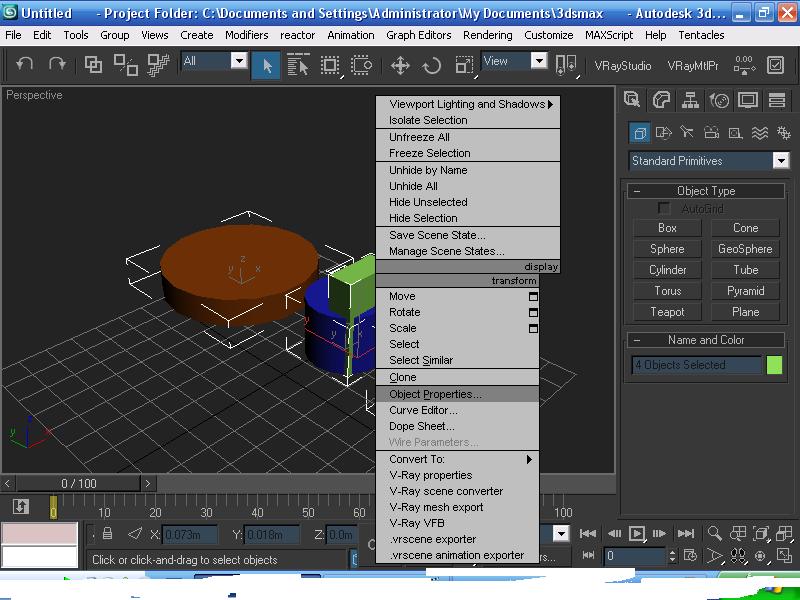The image size is (800, 600).
Task: Show the Cameras creation category
Action: click(711, 133)
